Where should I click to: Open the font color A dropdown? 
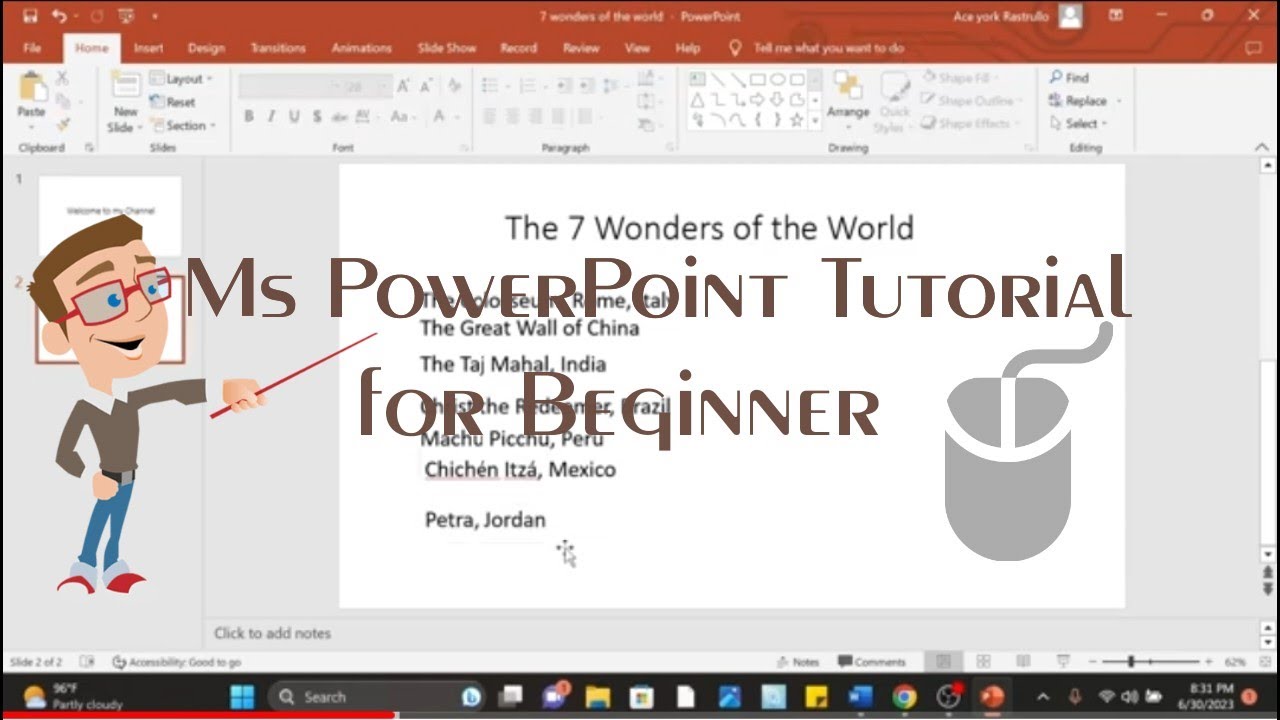(x=444, y=117)
